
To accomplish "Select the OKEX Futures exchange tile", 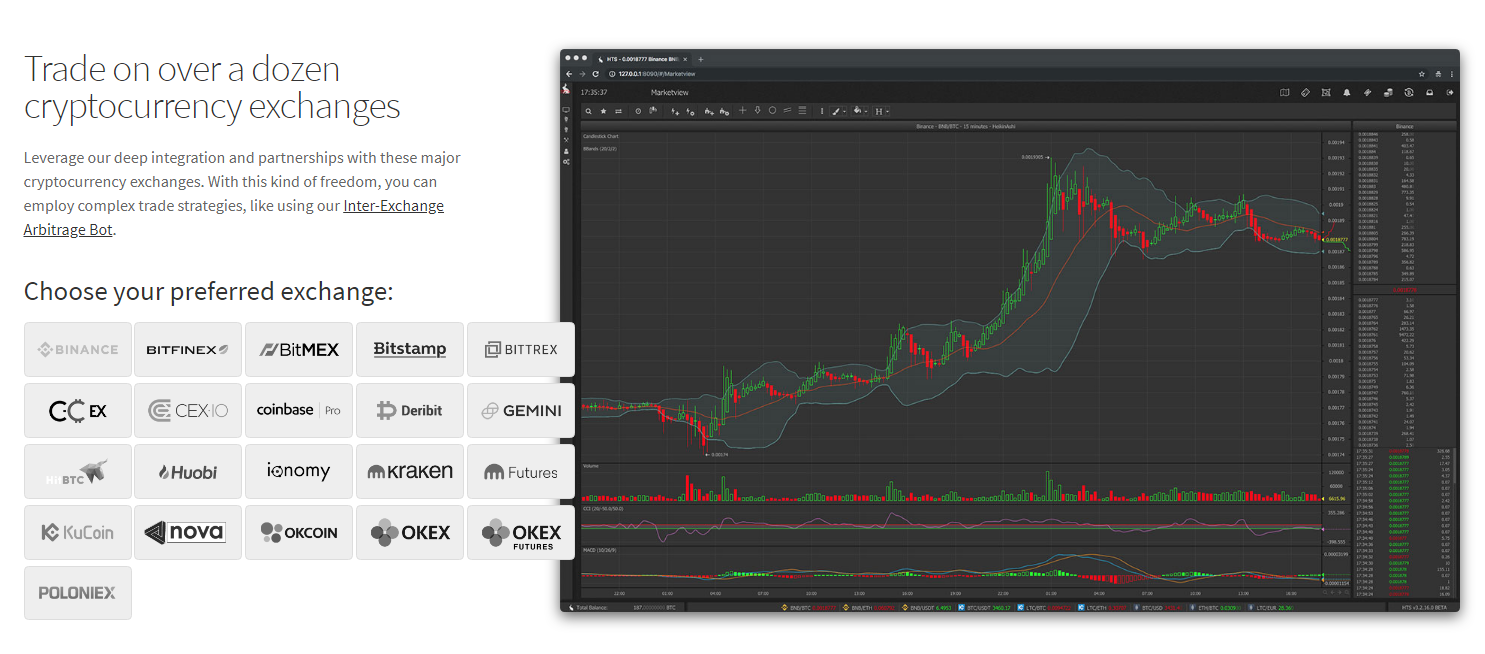I will coord(521,532).
